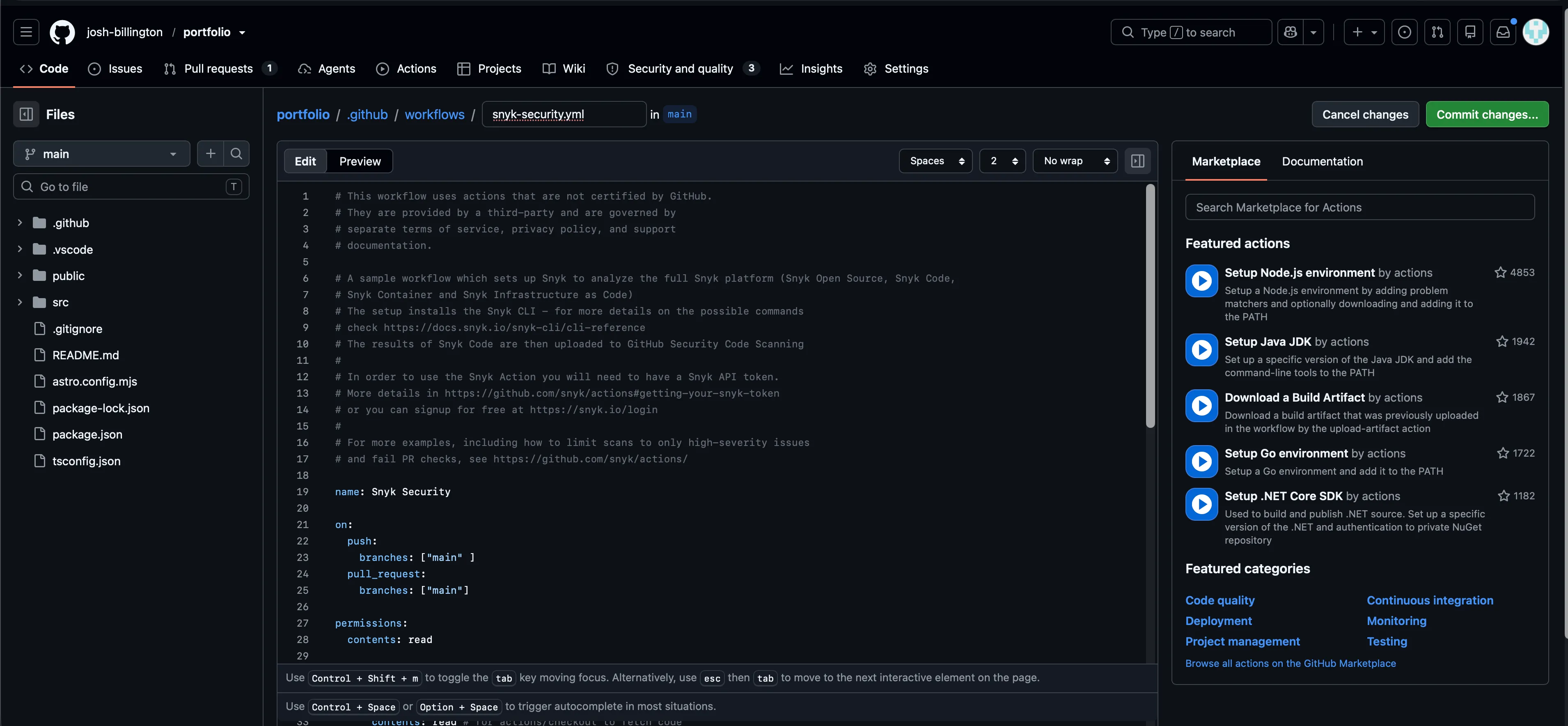Open repositories icon in top header
Viewport: 1568px width, 726px height.
click(1470, 32)
